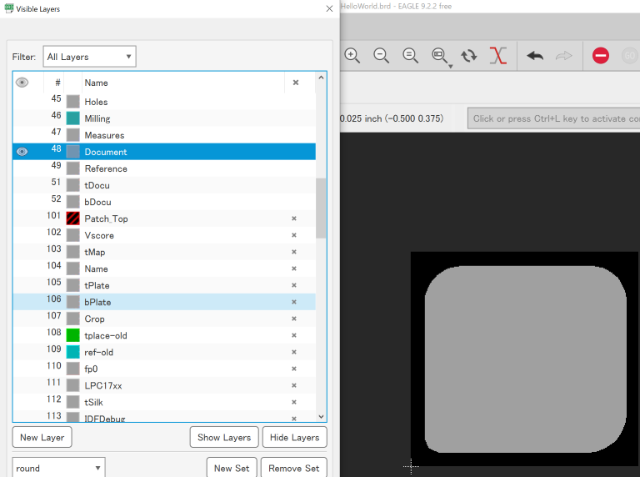Click the grayed GO icon in toolbar
The height and width of the screenshot is (477, 640).
[630, 55]
